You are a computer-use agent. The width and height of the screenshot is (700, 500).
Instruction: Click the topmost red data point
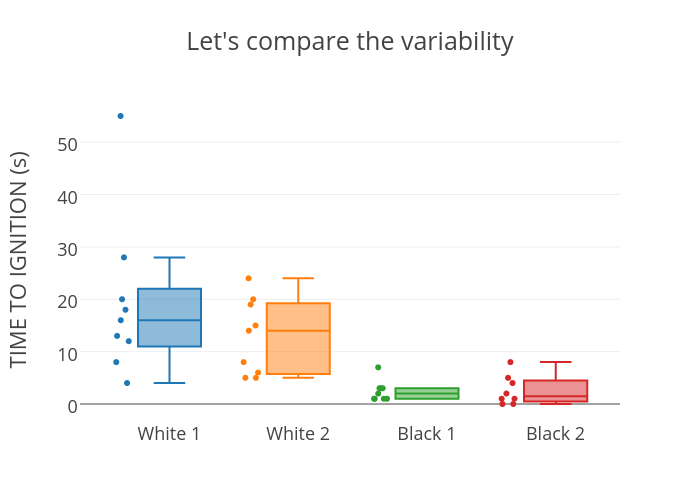(x=510, y=362)
